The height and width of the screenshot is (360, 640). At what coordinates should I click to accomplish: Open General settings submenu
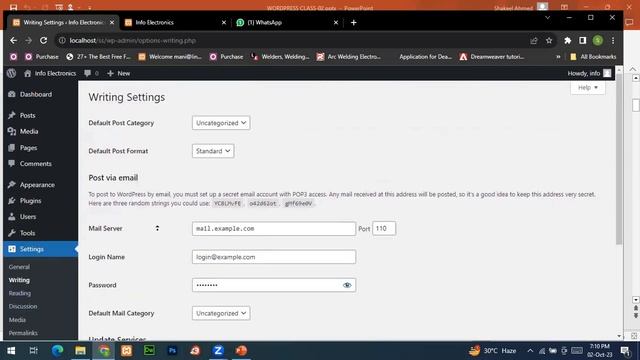19,267
